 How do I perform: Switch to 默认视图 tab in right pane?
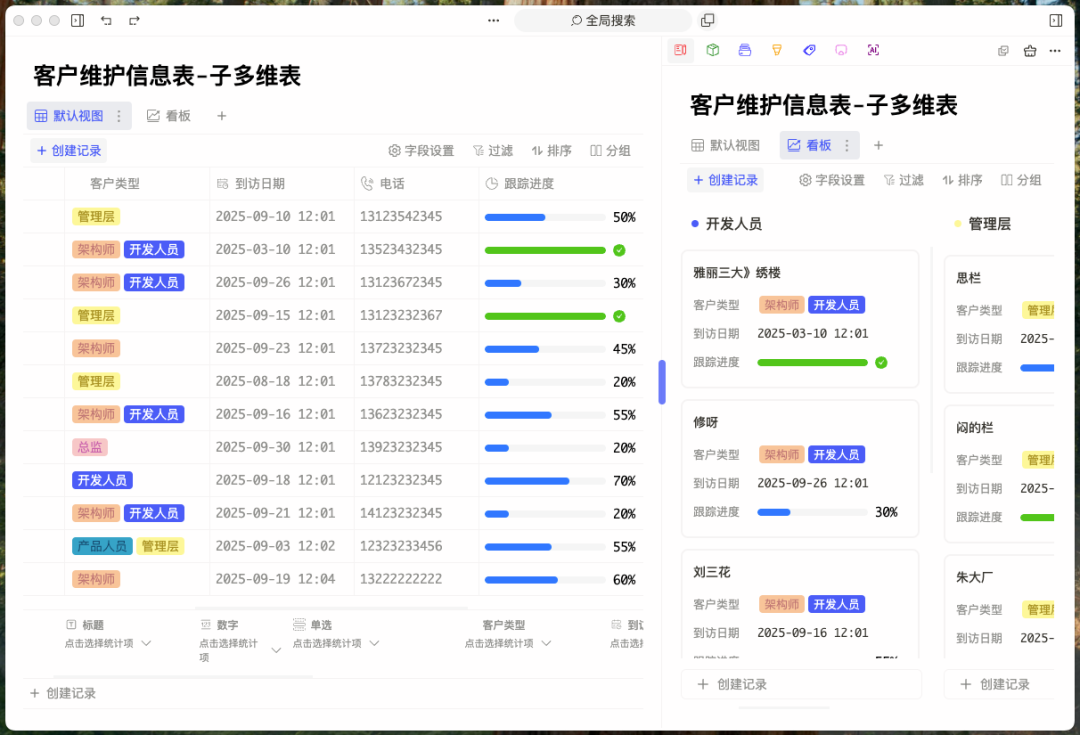[725, 145]
